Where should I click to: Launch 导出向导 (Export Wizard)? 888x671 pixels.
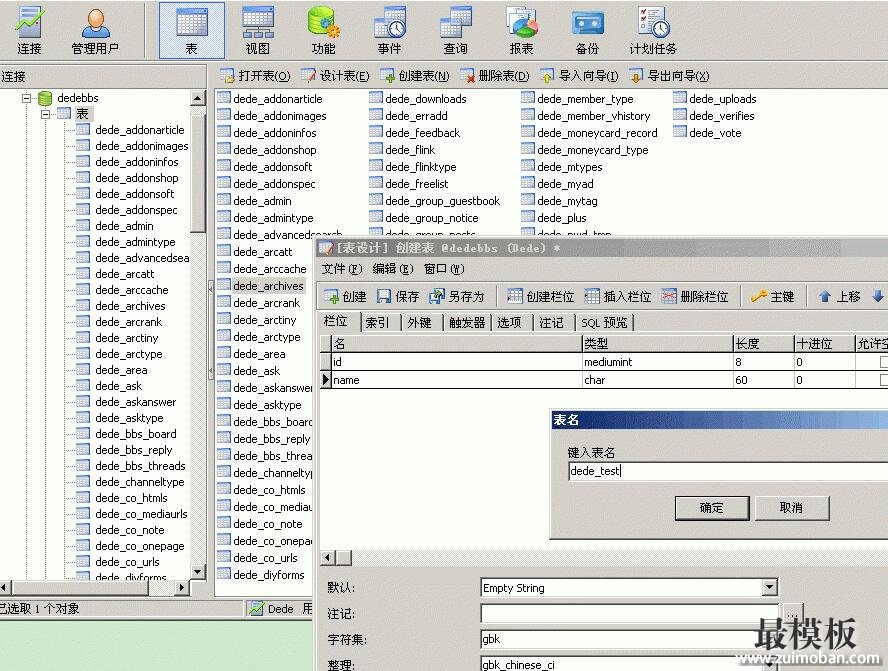click(x=669, y=75)
